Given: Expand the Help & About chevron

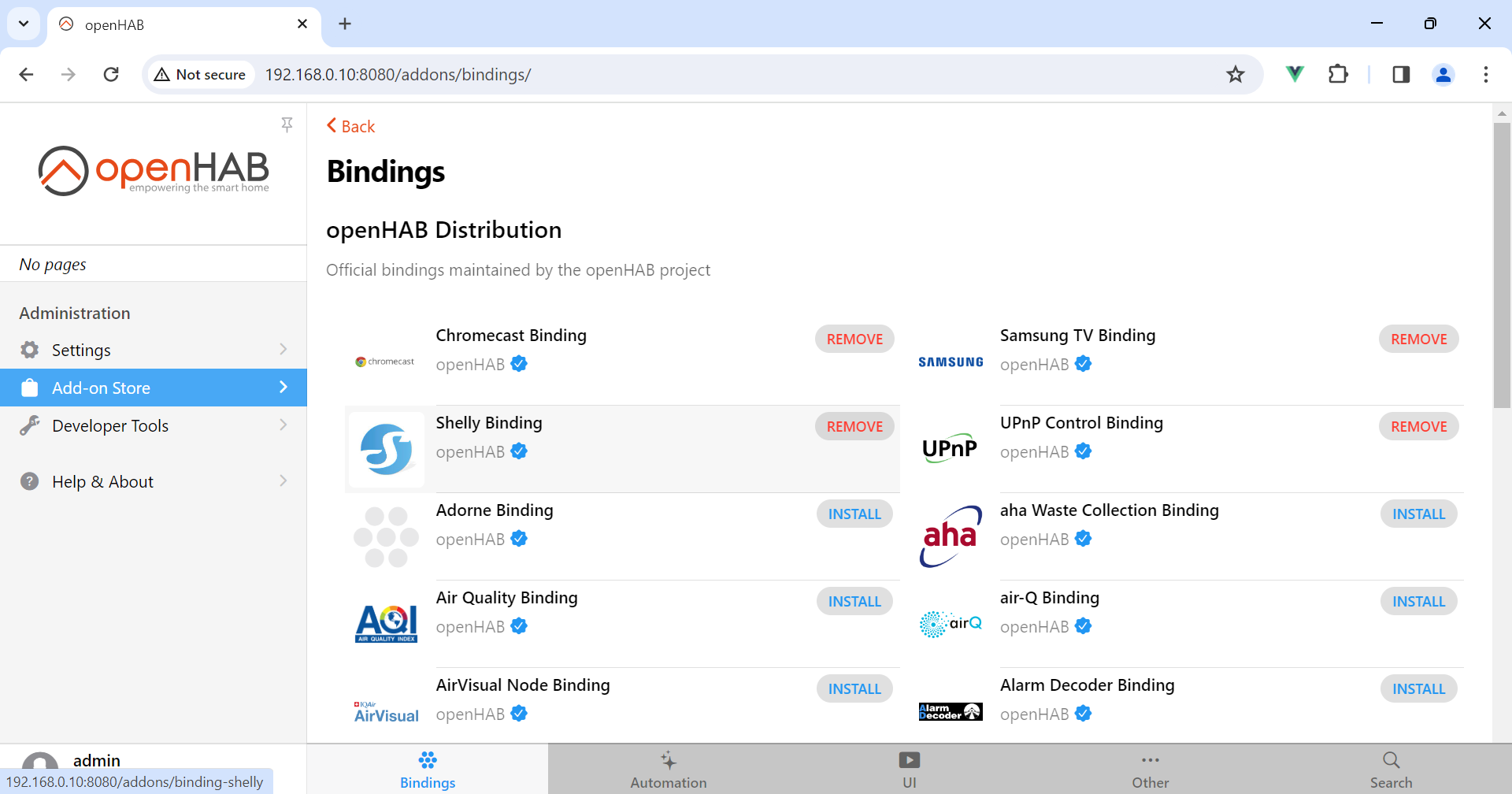Looking at the screenshot, I should 283,480.
